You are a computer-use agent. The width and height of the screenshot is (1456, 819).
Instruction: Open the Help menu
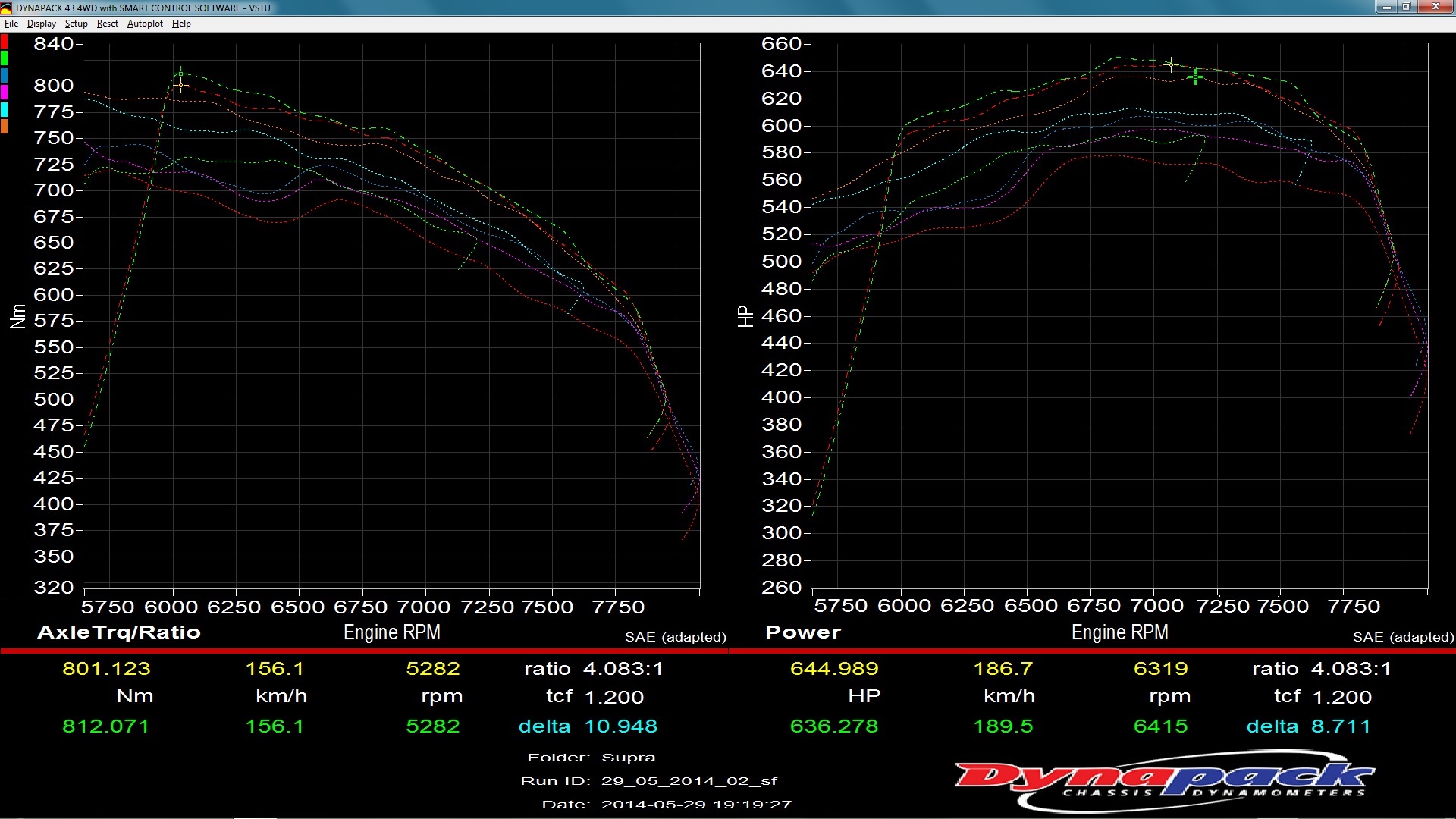tap(181, 24)
